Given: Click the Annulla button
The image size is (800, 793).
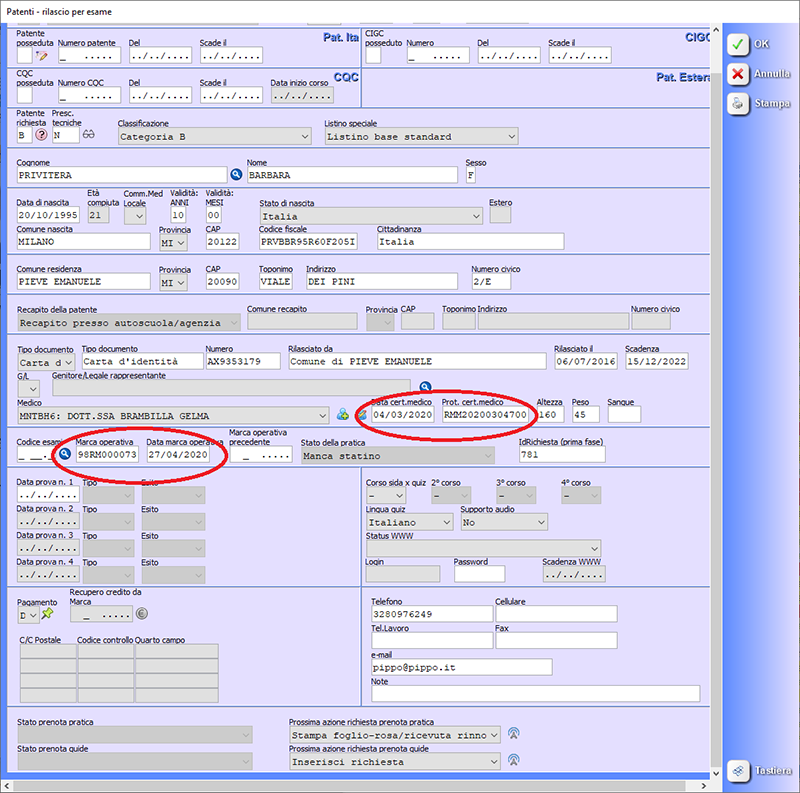Looking at the screenshot, I should pos(759,74).
